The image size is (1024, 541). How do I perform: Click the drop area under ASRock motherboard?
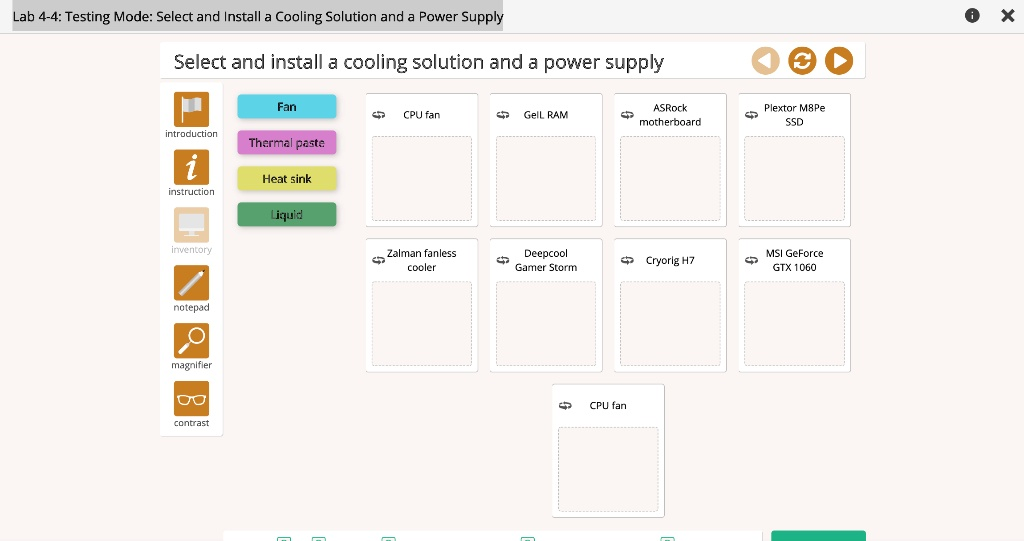670,178
